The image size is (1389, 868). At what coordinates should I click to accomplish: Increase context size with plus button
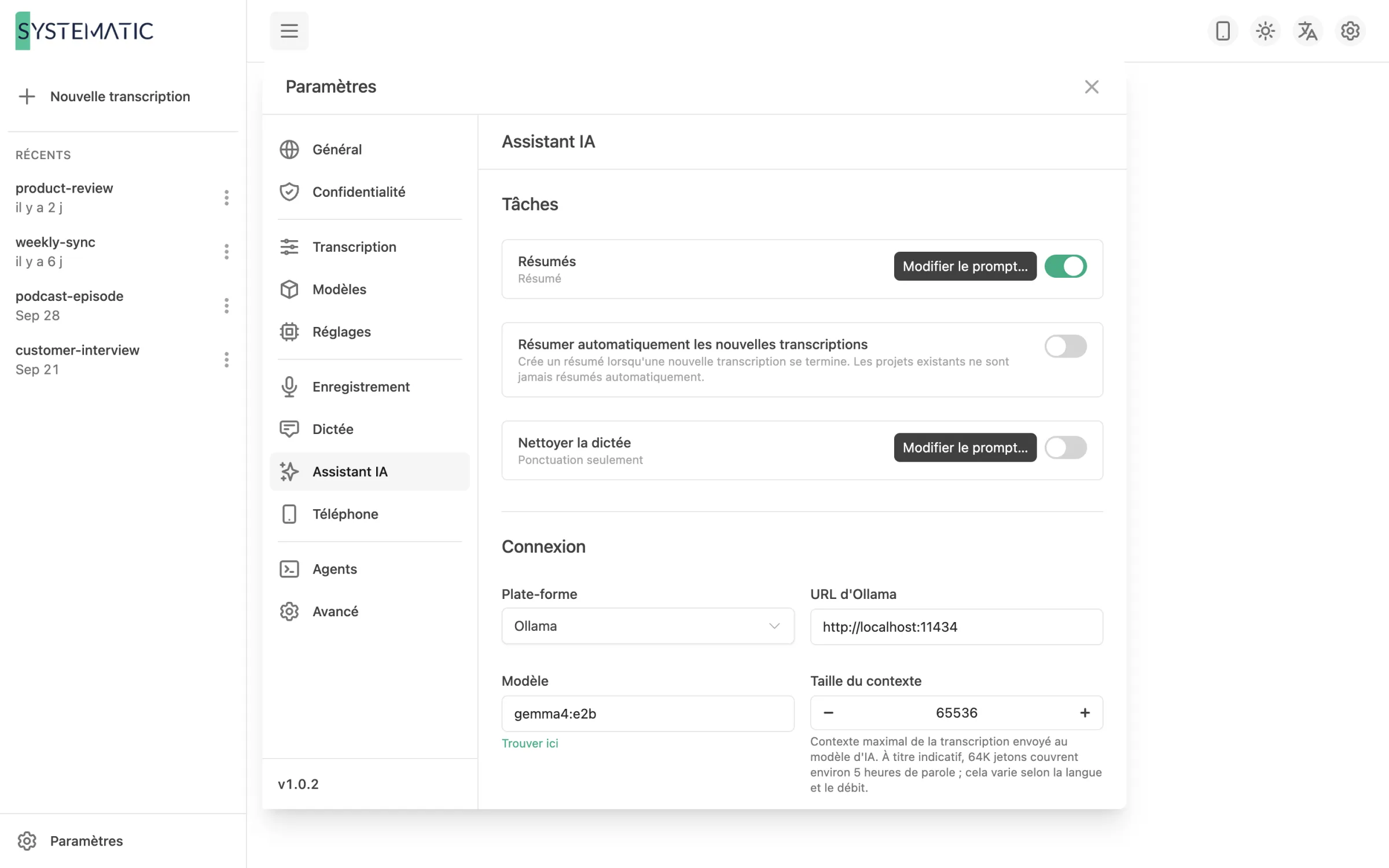click(1085, 713)
